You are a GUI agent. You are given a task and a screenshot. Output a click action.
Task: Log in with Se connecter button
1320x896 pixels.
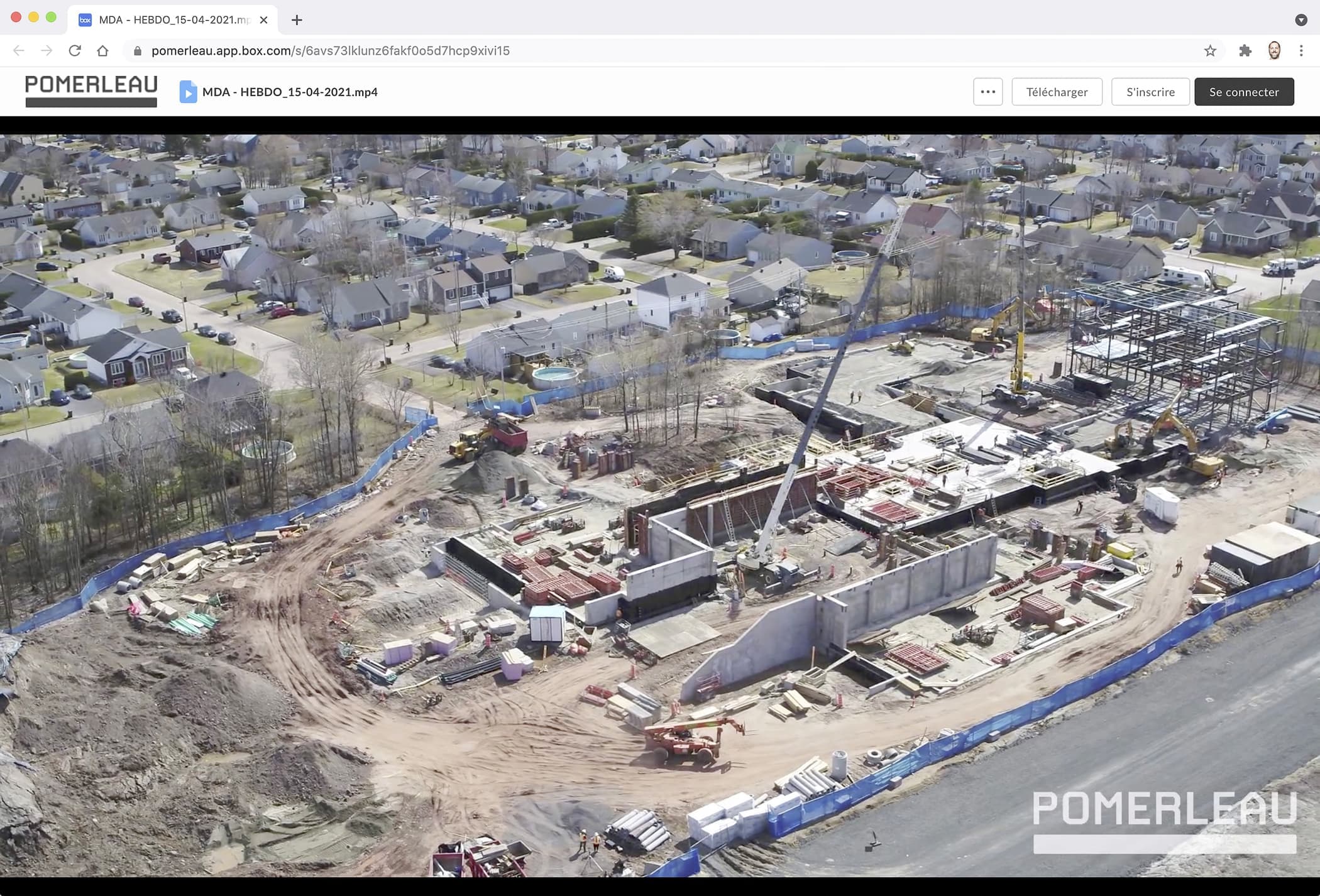[x=1244, y=92]
